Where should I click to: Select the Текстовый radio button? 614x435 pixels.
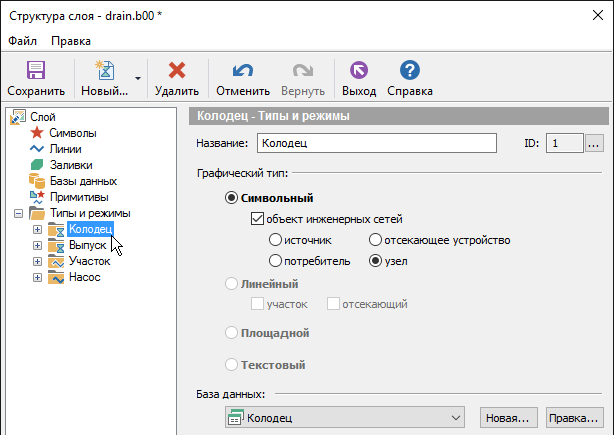(x=231, y=365)
